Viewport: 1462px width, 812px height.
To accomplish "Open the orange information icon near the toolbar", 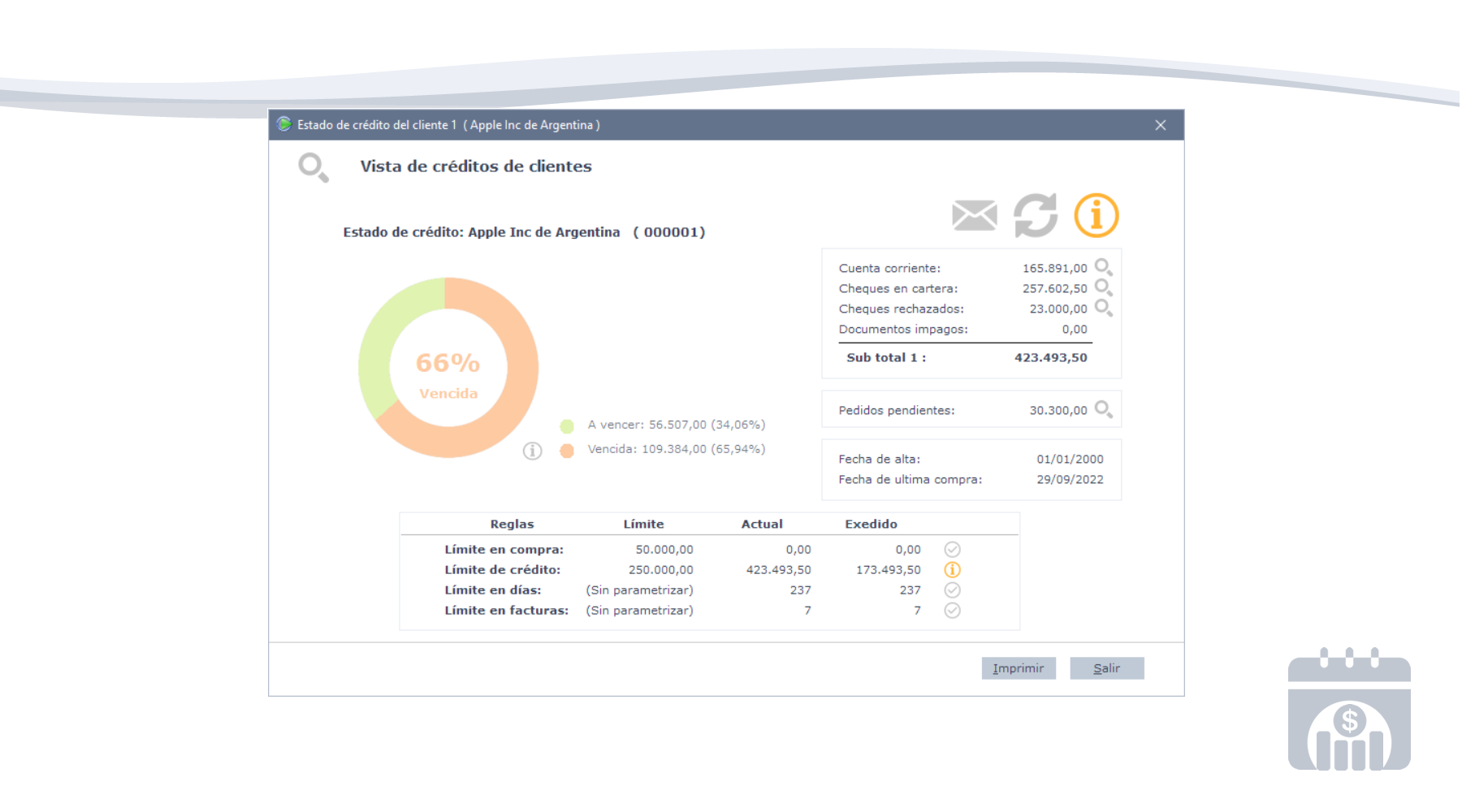I will pos(1095,214).
